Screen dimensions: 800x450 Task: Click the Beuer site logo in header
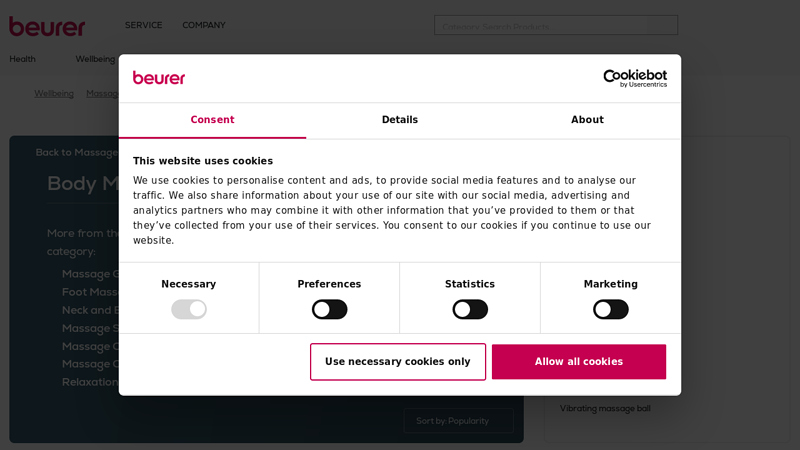47,27
